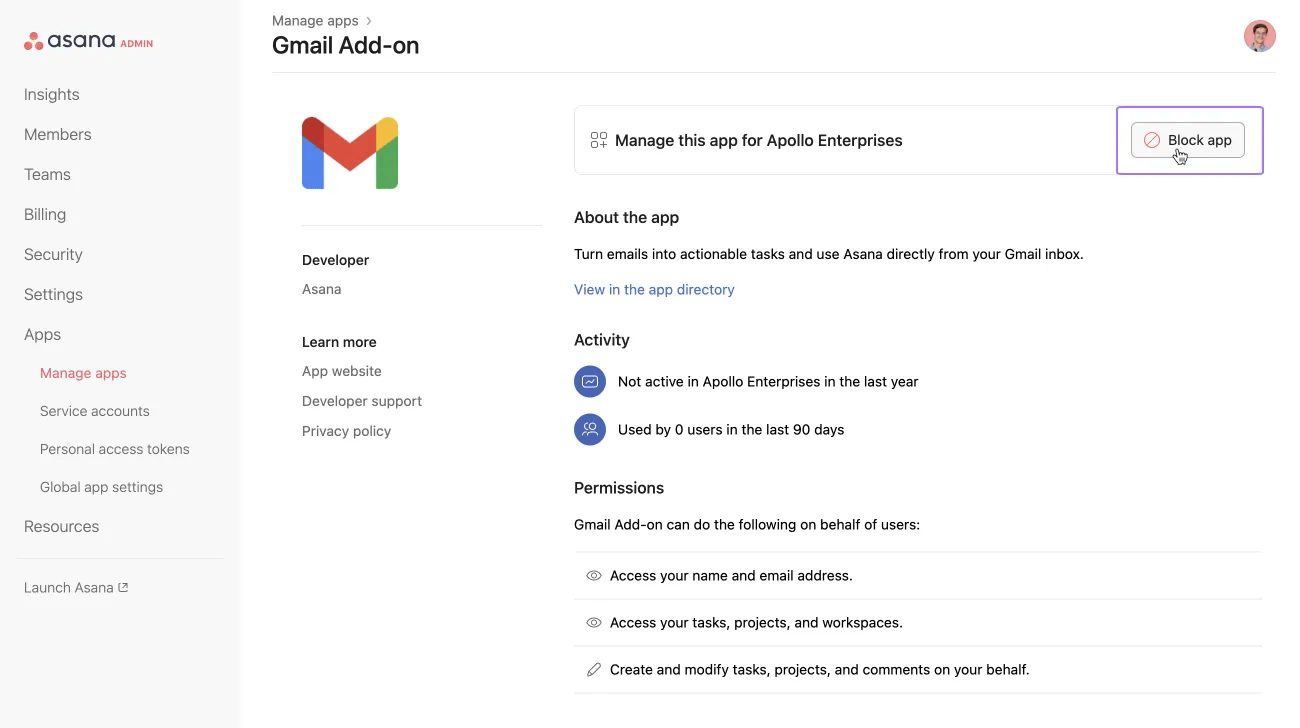Collapse the Apps section in sidebar

tap(43, 334)
